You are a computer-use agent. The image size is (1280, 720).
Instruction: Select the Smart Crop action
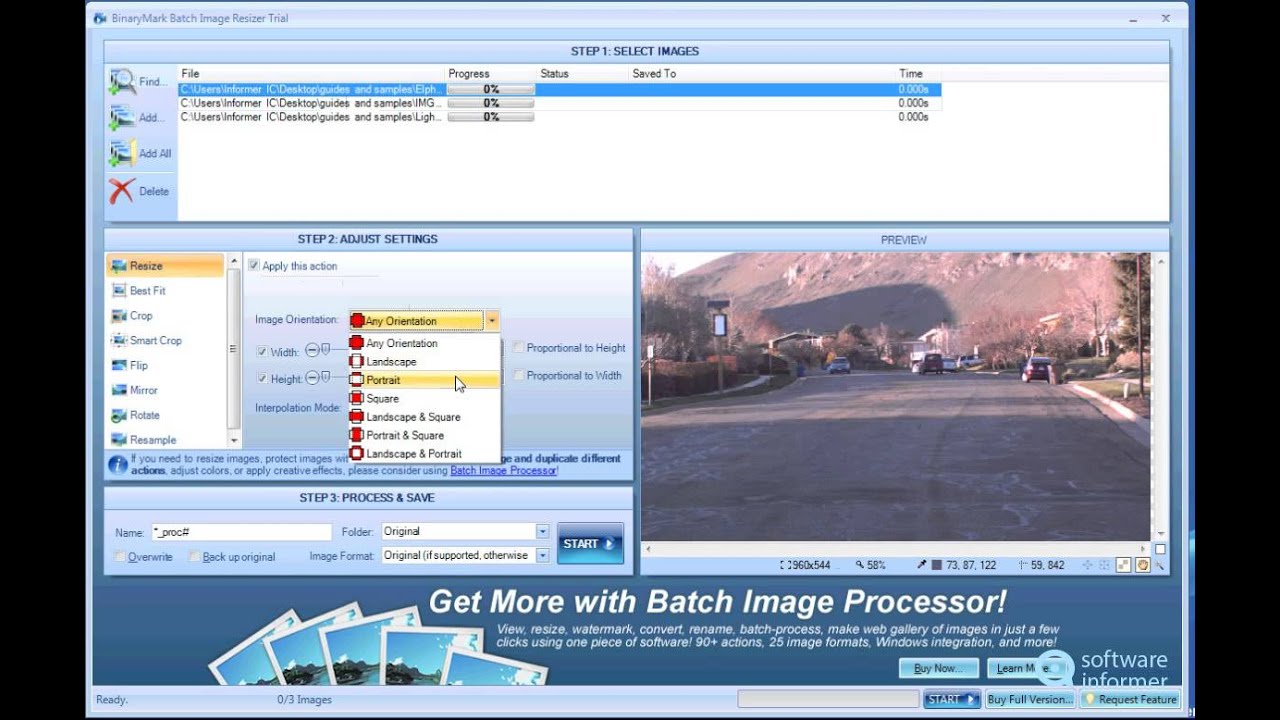click(x=165, y=341)
